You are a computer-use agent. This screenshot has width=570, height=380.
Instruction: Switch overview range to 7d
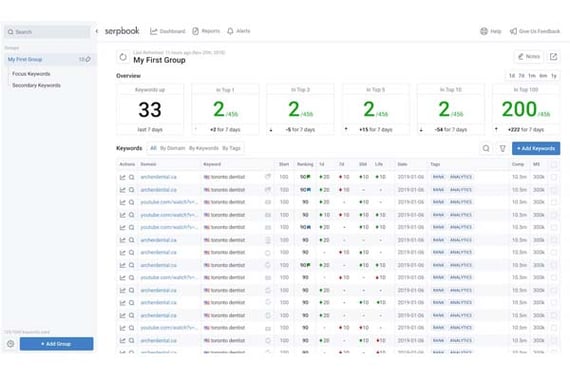522,76
